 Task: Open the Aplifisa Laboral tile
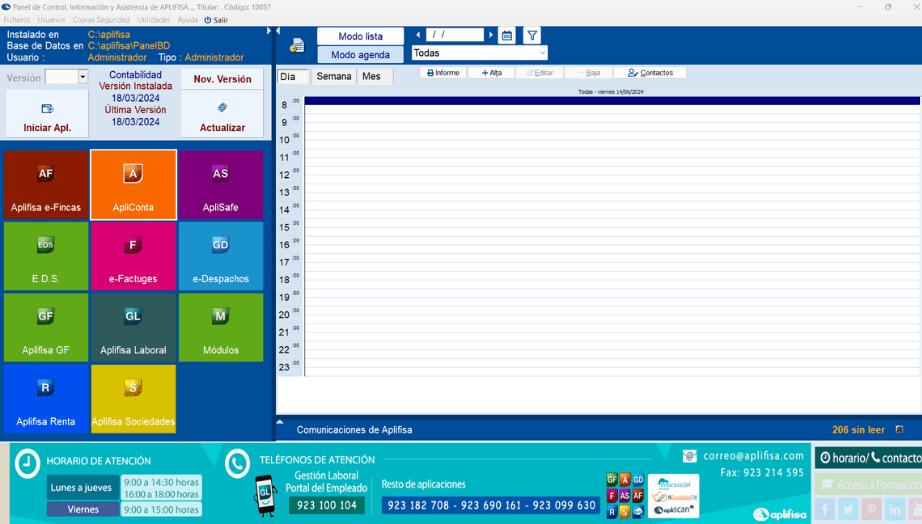133,327
